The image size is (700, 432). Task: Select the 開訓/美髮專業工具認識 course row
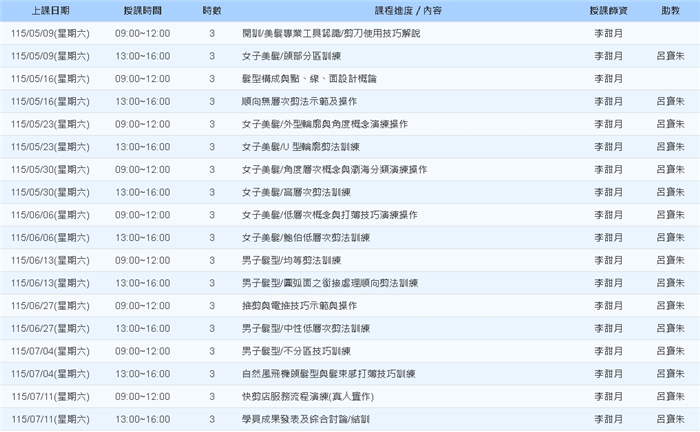point(331,33)
